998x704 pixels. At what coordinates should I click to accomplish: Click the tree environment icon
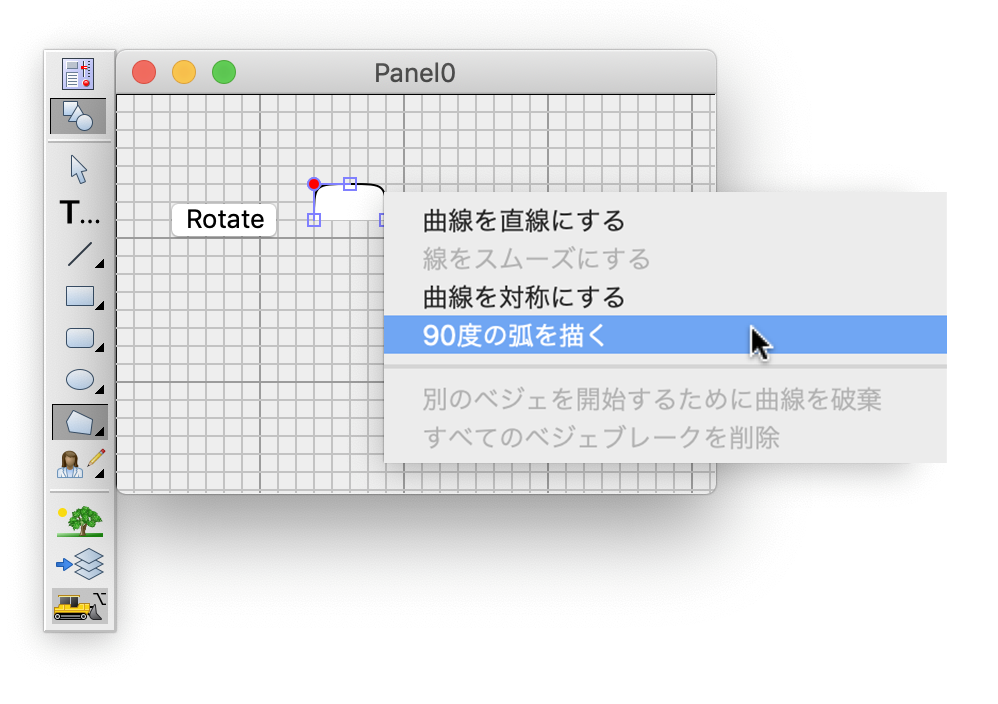point(79,521)
